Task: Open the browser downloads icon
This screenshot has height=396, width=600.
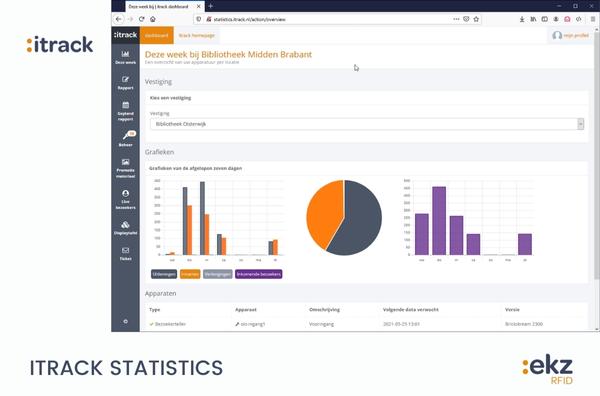Action: coord(522,19)
